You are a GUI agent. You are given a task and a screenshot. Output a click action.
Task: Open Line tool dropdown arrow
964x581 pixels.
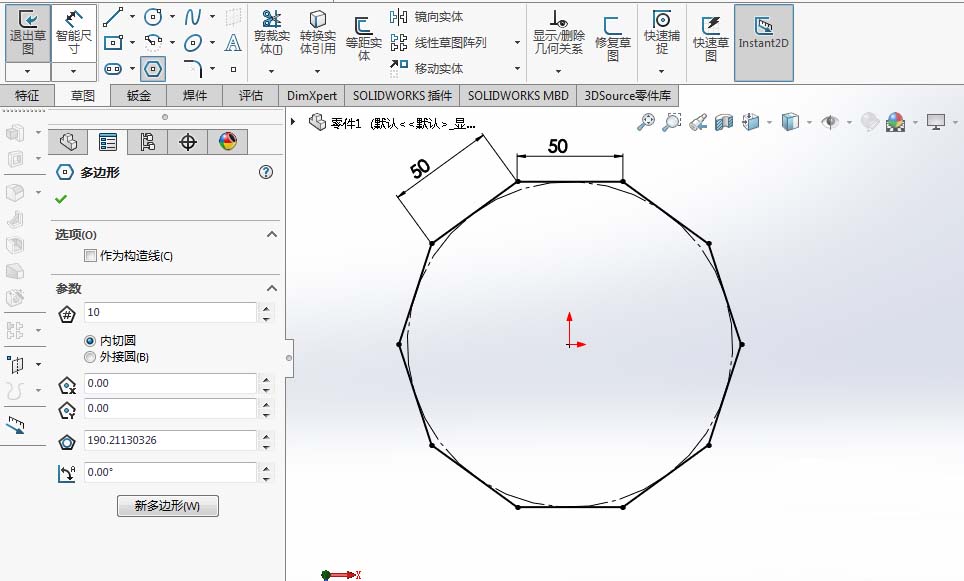tap(132, 17)
